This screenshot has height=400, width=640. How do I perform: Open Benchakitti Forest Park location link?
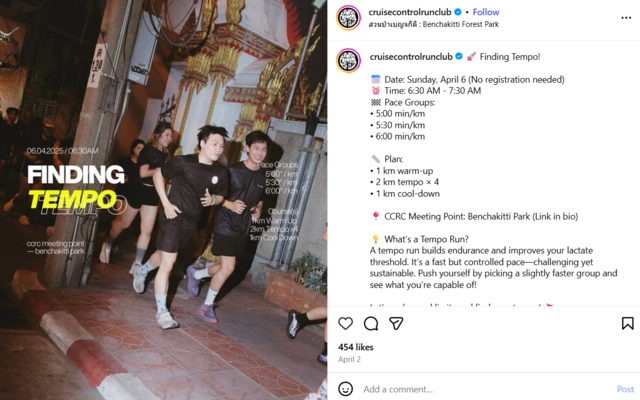(x=433, y=24)
